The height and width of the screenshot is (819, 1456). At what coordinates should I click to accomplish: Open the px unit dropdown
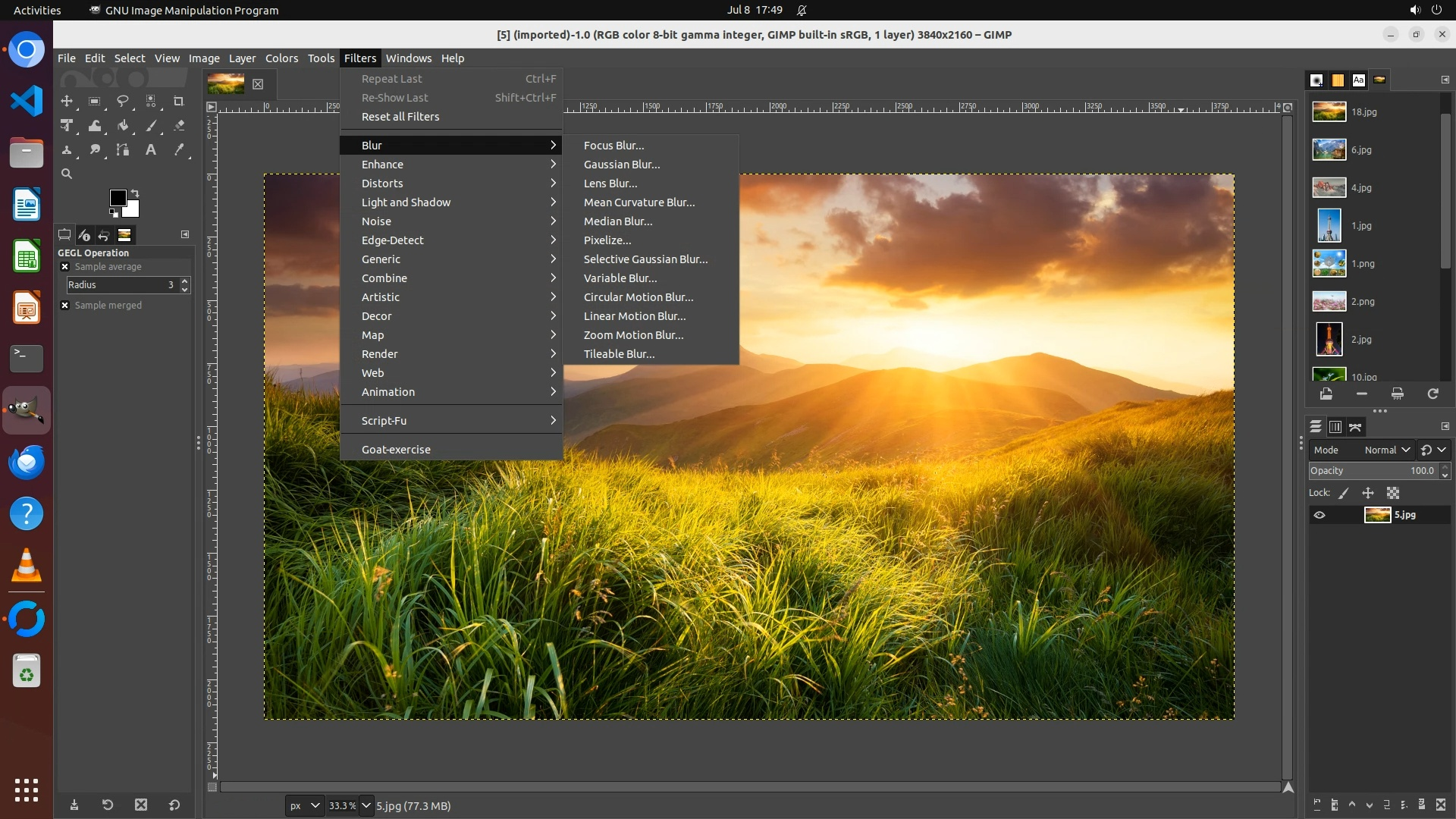pyautogui.click(x=305, y=805)
